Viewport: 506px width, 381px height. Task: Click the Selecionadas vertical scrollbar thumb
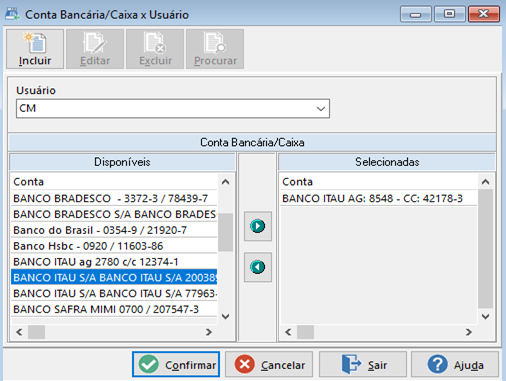[486, 249]
